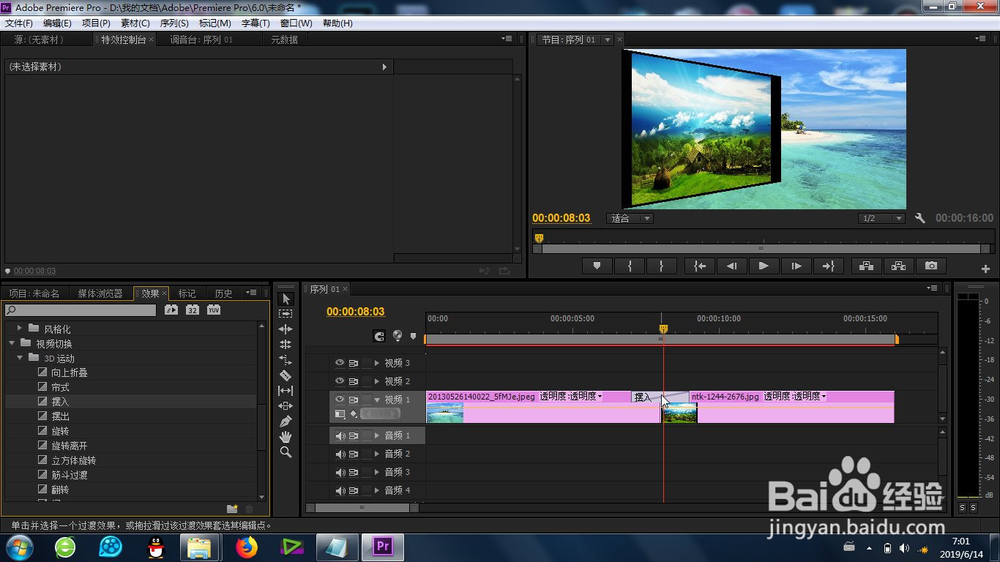Screen dimensions: 1000x562
Task: Step back one frame
Action: coord(732,266)
